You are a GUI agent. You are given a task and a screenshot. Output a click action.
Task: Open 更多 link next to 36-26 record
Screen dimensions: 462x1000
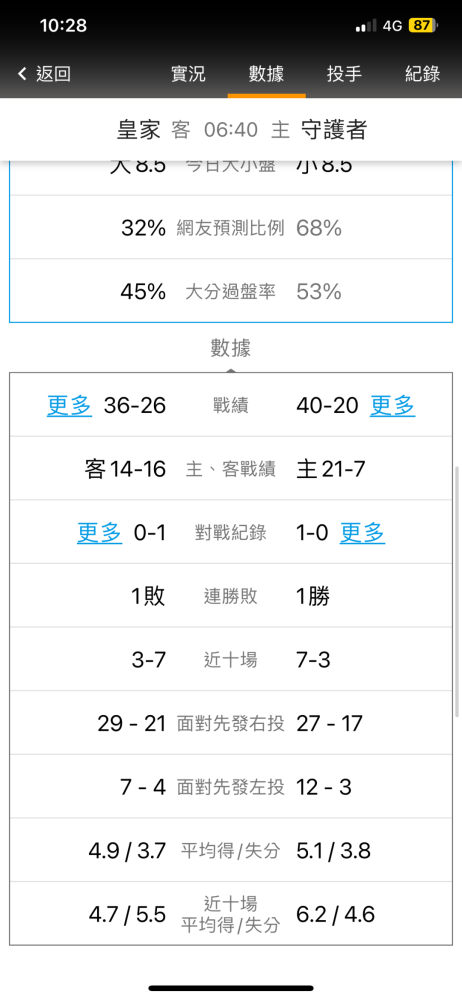[70, 406]
